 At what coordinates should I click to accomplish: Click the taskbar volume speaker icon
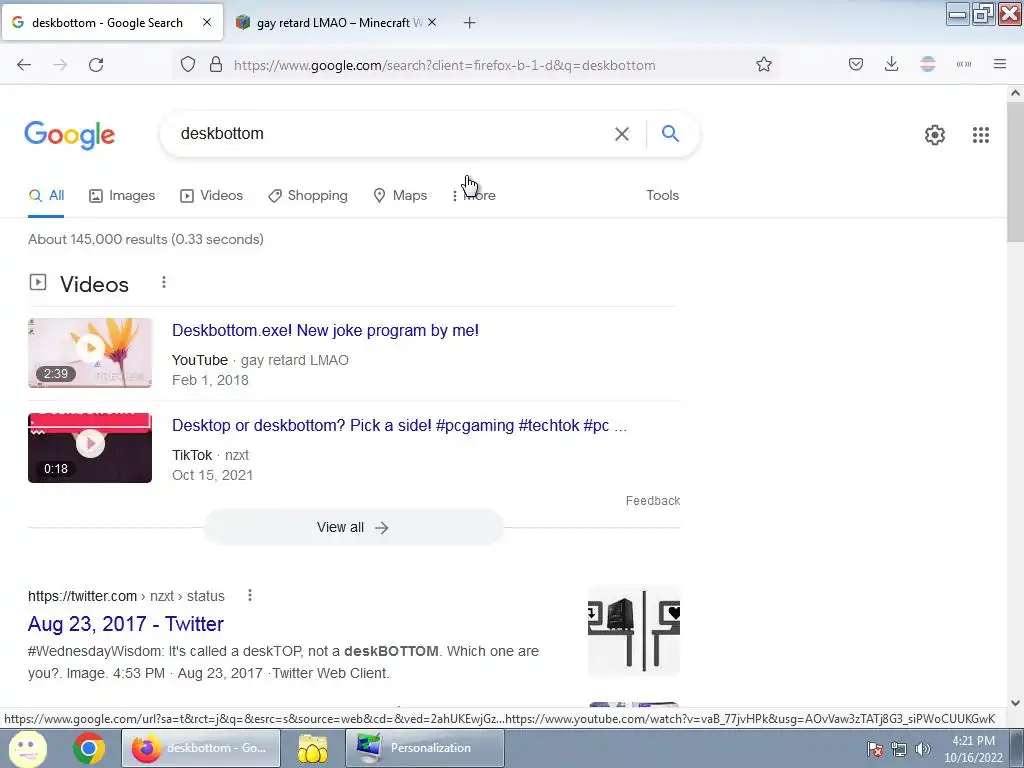coord(923,749)
